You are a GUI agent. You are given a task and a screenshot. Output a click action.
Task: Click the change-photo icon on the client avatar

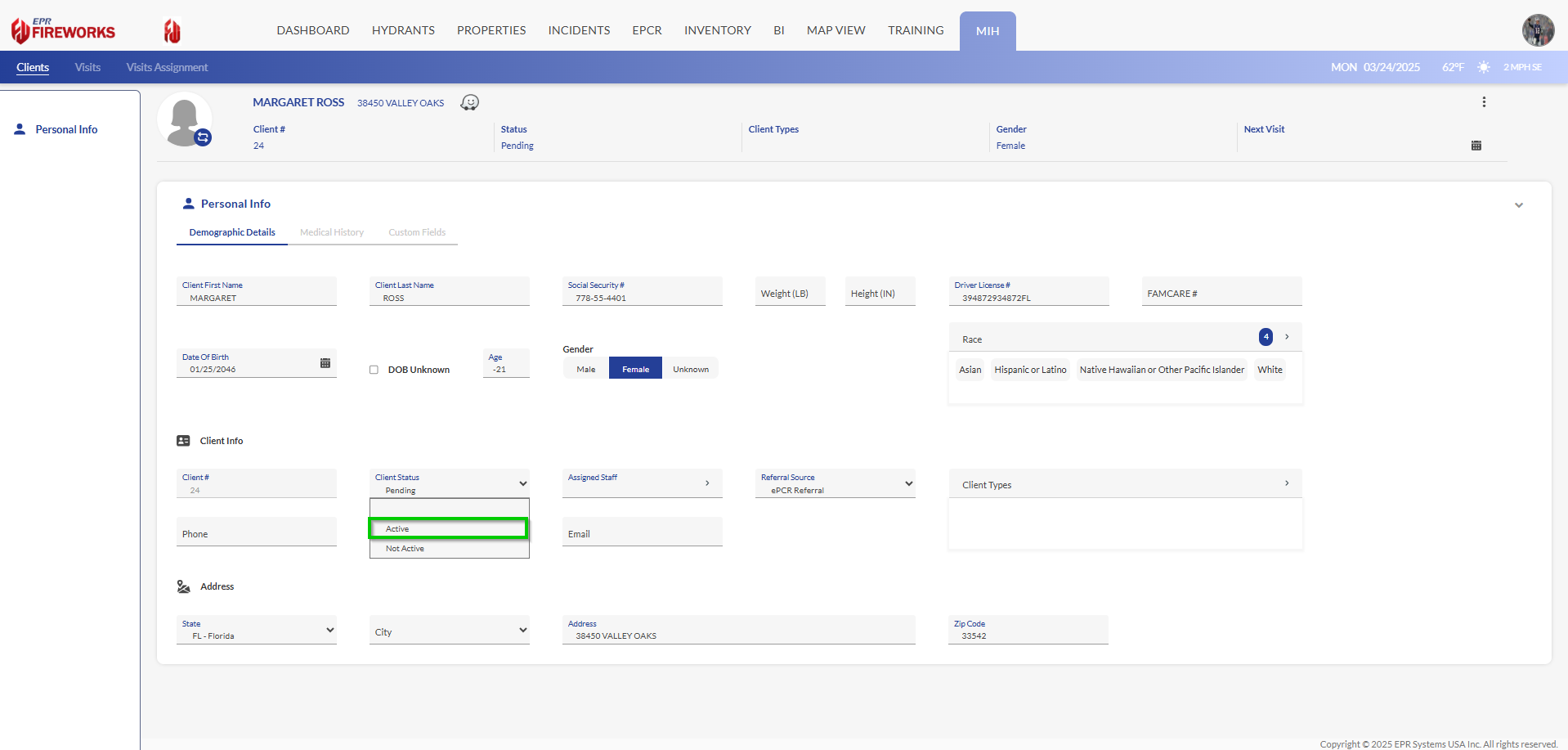203,138
